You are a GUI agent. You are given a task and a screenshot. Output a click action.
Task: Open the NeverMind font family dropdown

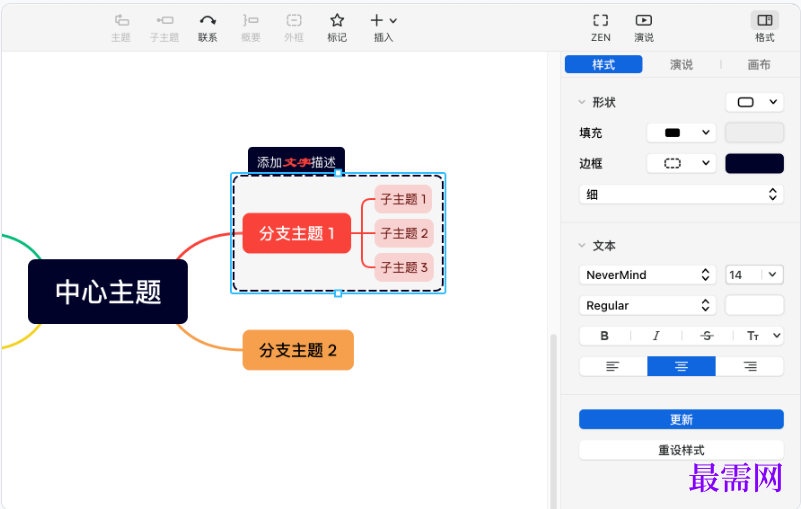tap(647, 275)
